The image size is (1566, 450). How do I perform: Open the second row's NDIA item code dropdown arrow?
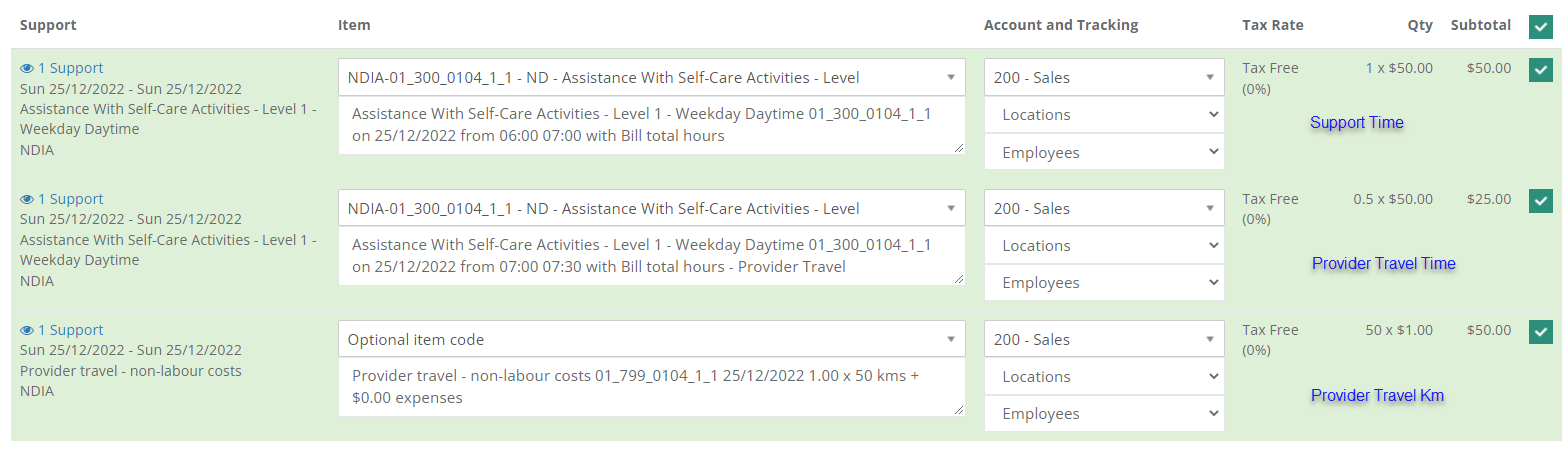(x=950, y=209)
